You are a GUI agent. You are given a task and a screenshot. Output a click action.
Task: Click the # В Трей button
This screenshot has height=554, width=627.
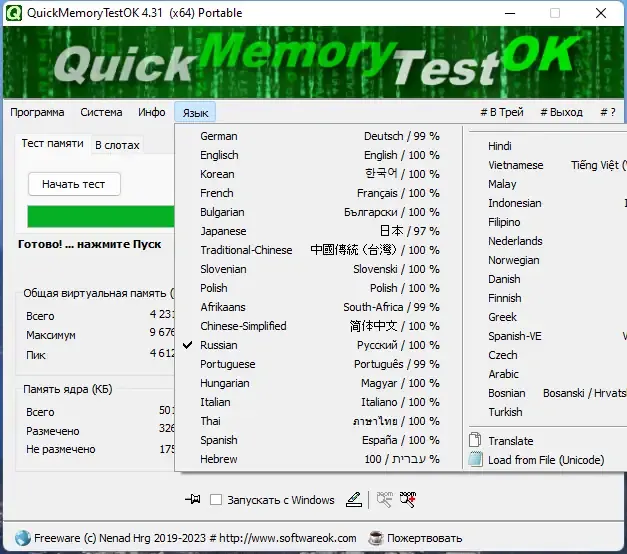tap(502, 112)
